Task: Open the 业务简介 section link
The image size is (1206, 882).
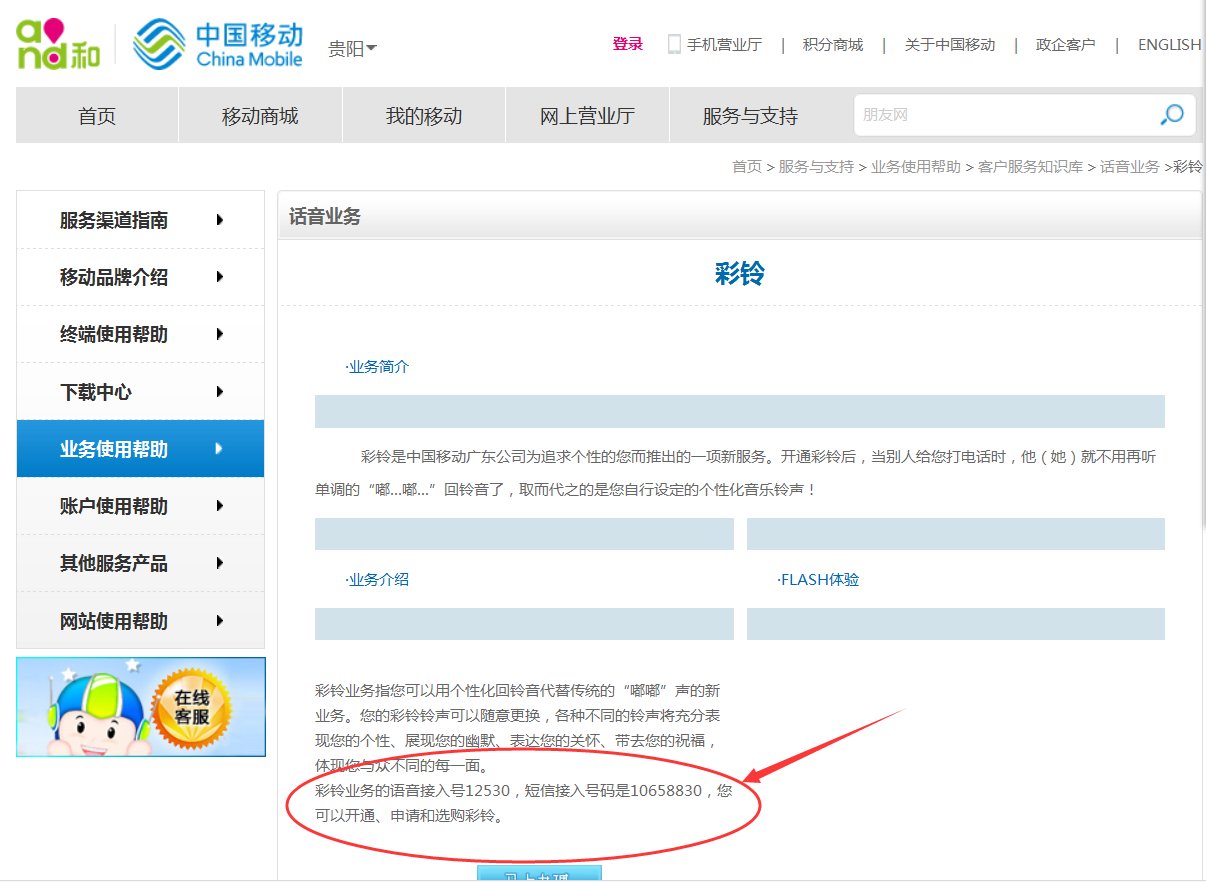Action: pyautogui.click(x=378, y=366)
